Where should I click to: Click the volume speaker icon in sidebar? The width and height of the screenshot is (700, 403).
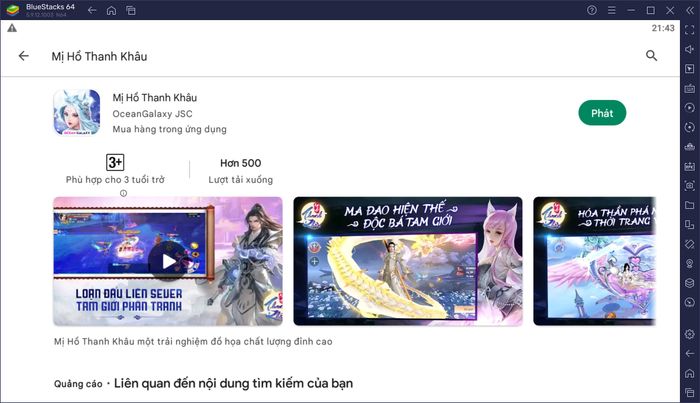click(x=690, y=49)
